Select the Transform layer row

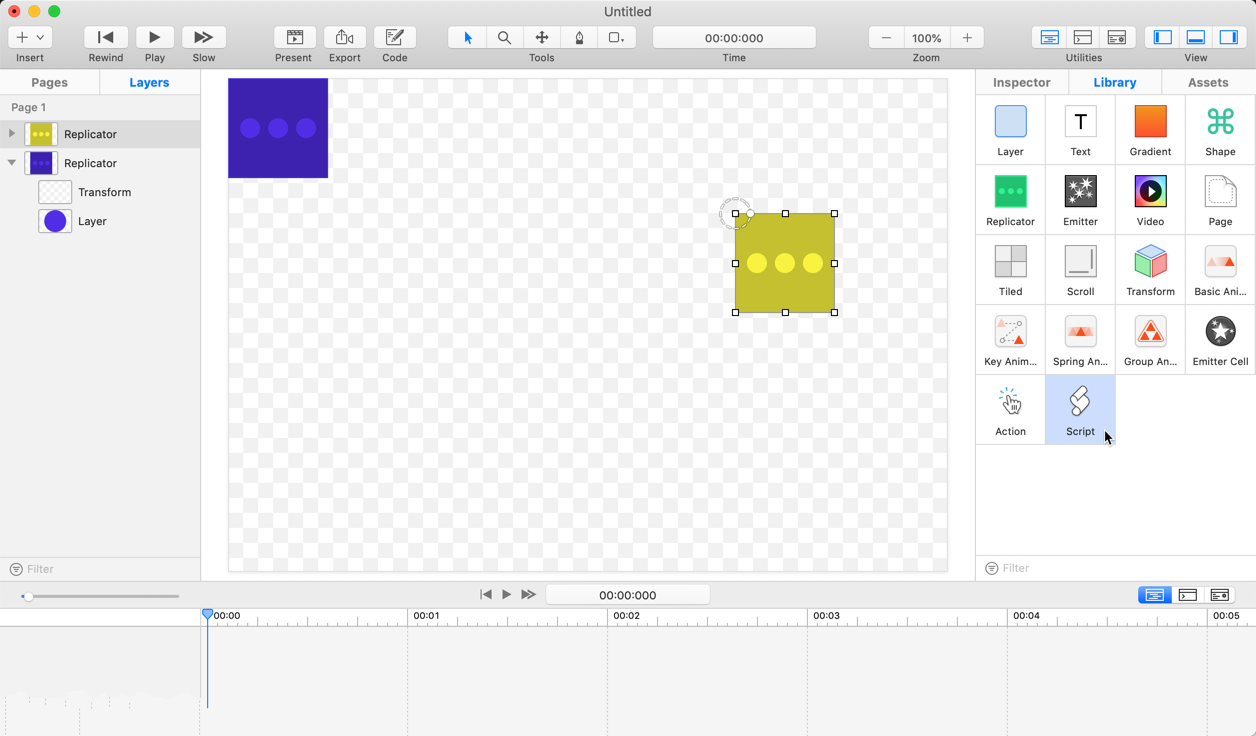click(x=100, y=192)
